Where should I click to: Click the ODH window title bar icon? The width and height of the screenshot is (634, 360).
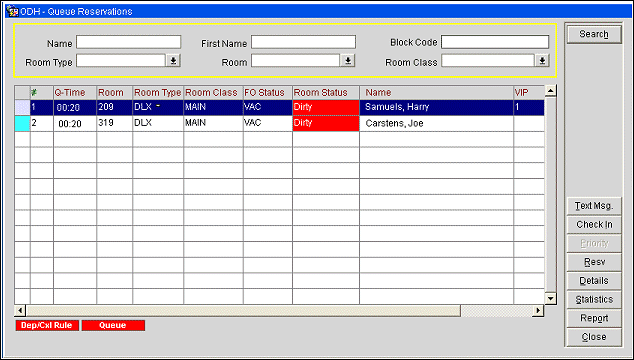(x=12, y=11)
